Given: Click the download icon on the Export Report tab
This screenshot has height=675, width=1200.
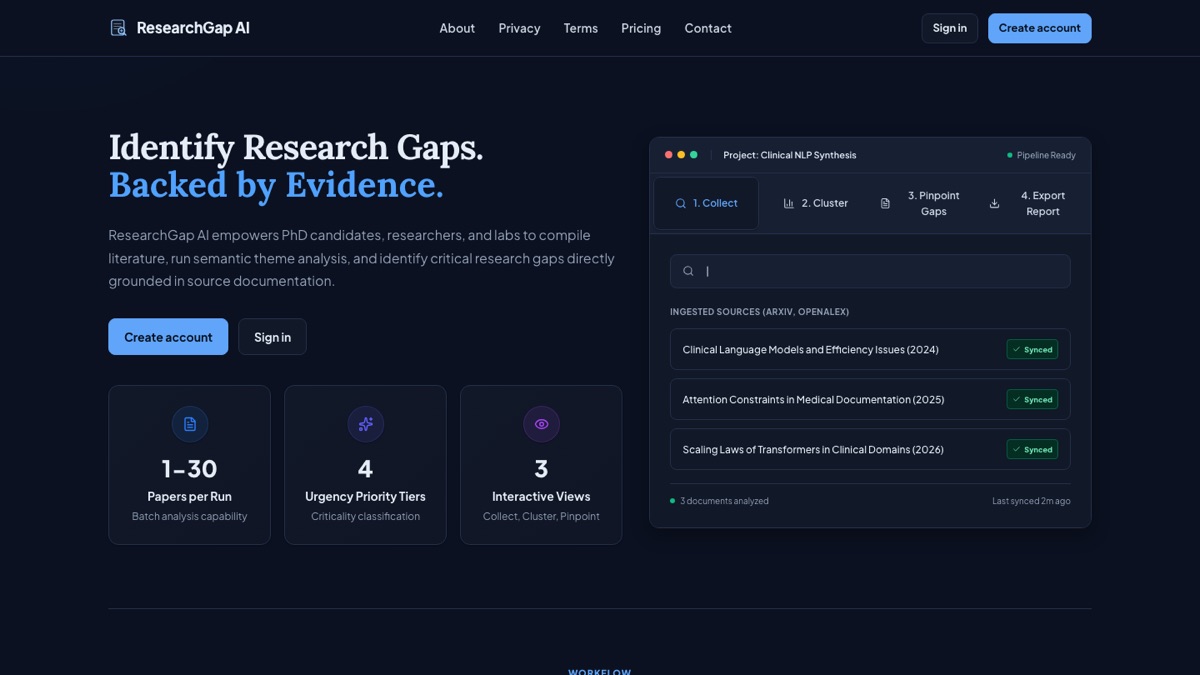Looking at the screenshot, I should 994,203.
